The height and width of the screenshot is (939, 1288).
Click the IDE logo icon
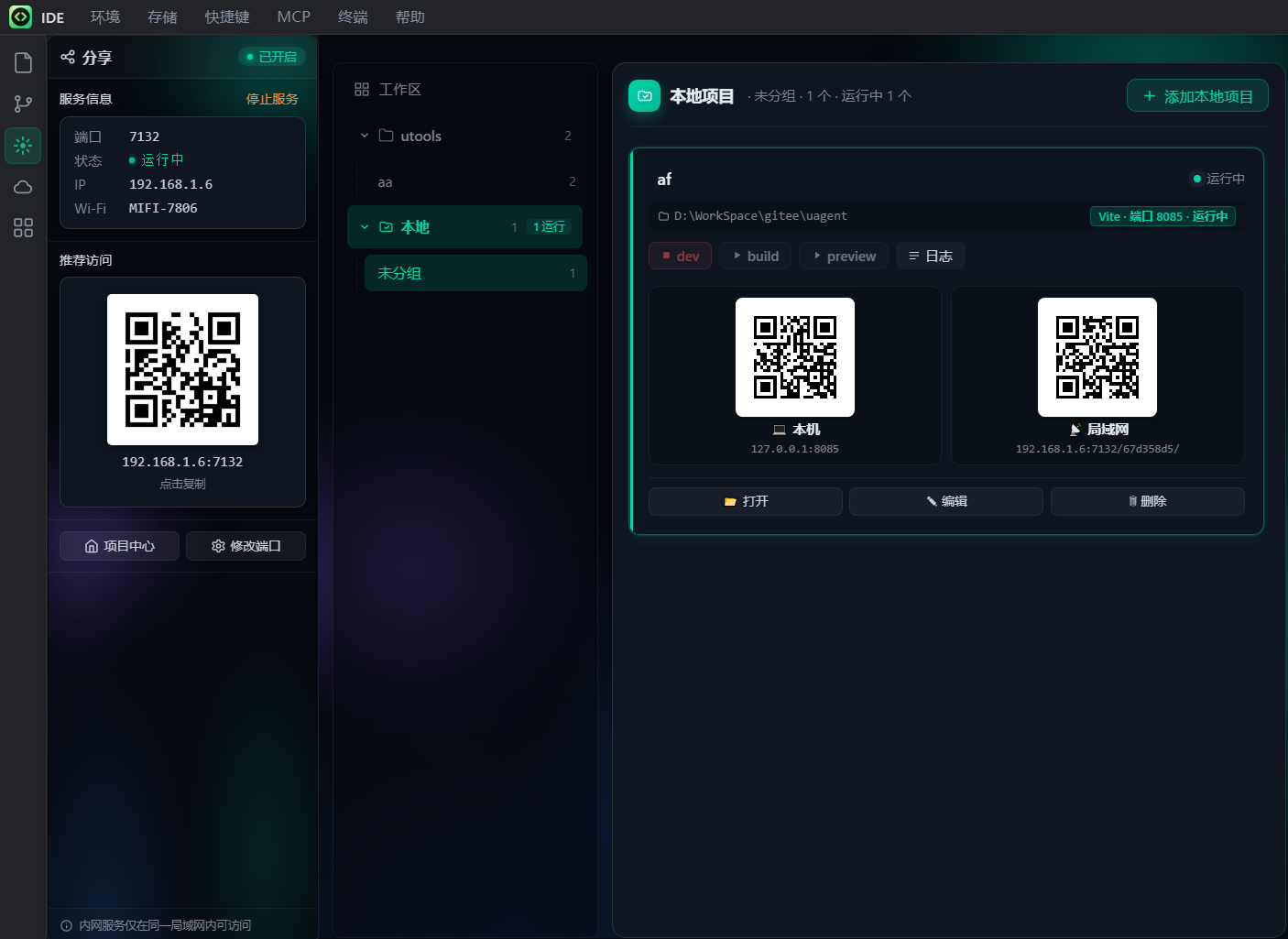(x=20, y=16)
